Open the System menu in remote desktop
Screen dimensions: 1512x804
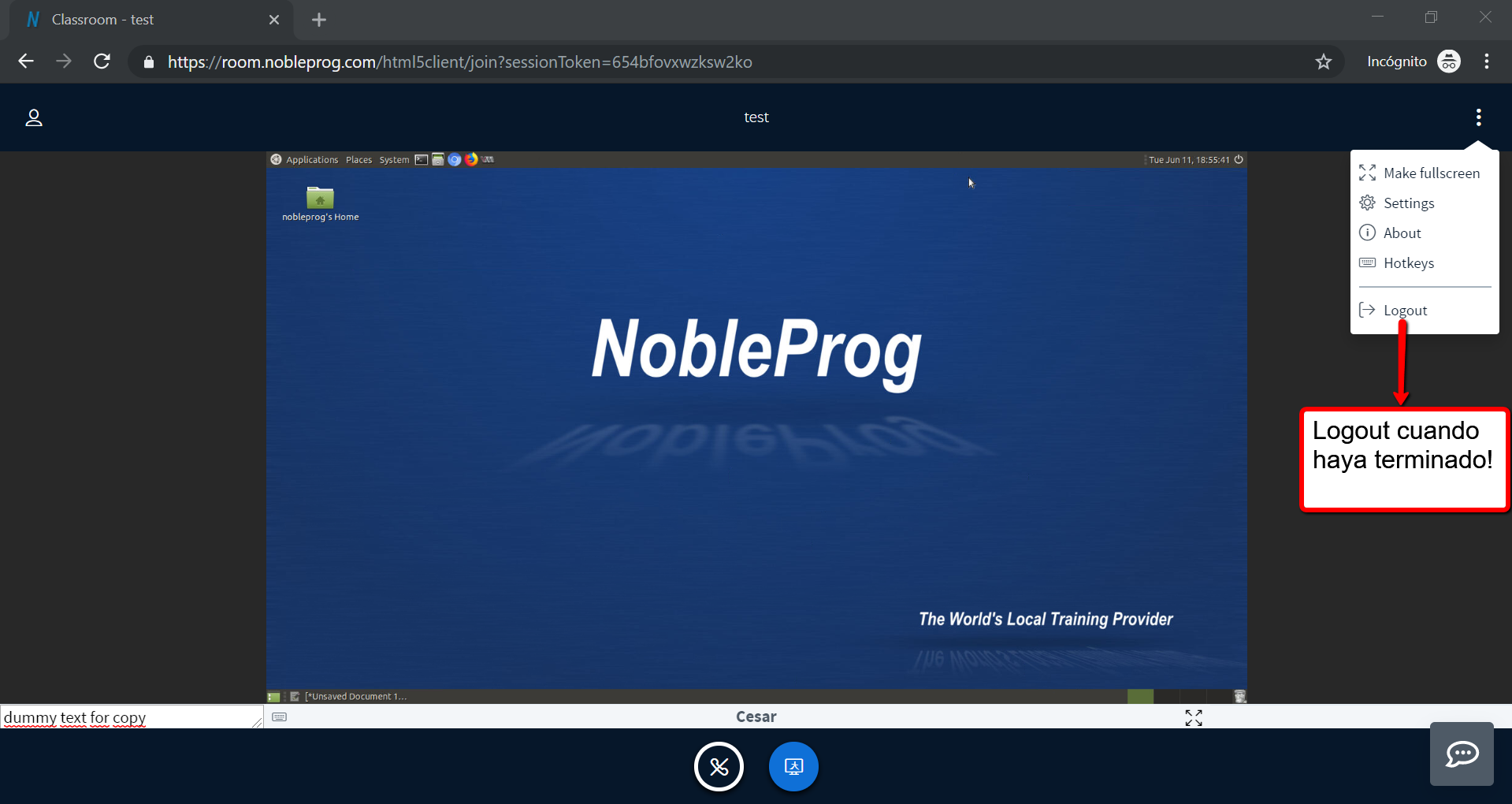pyautogui.click(x=394, y=160)
